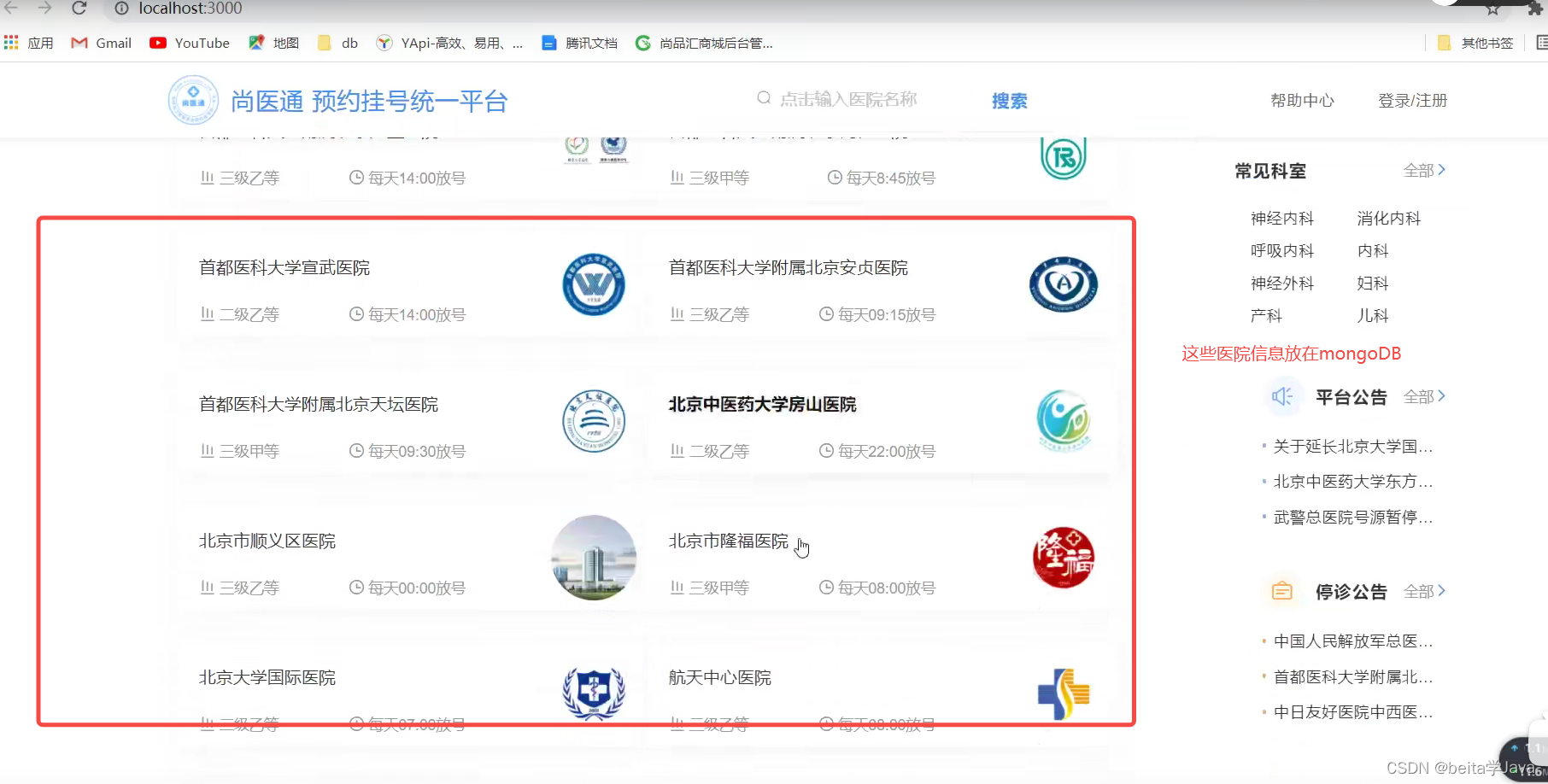Select 消化内科 department

pos(1389,219)
